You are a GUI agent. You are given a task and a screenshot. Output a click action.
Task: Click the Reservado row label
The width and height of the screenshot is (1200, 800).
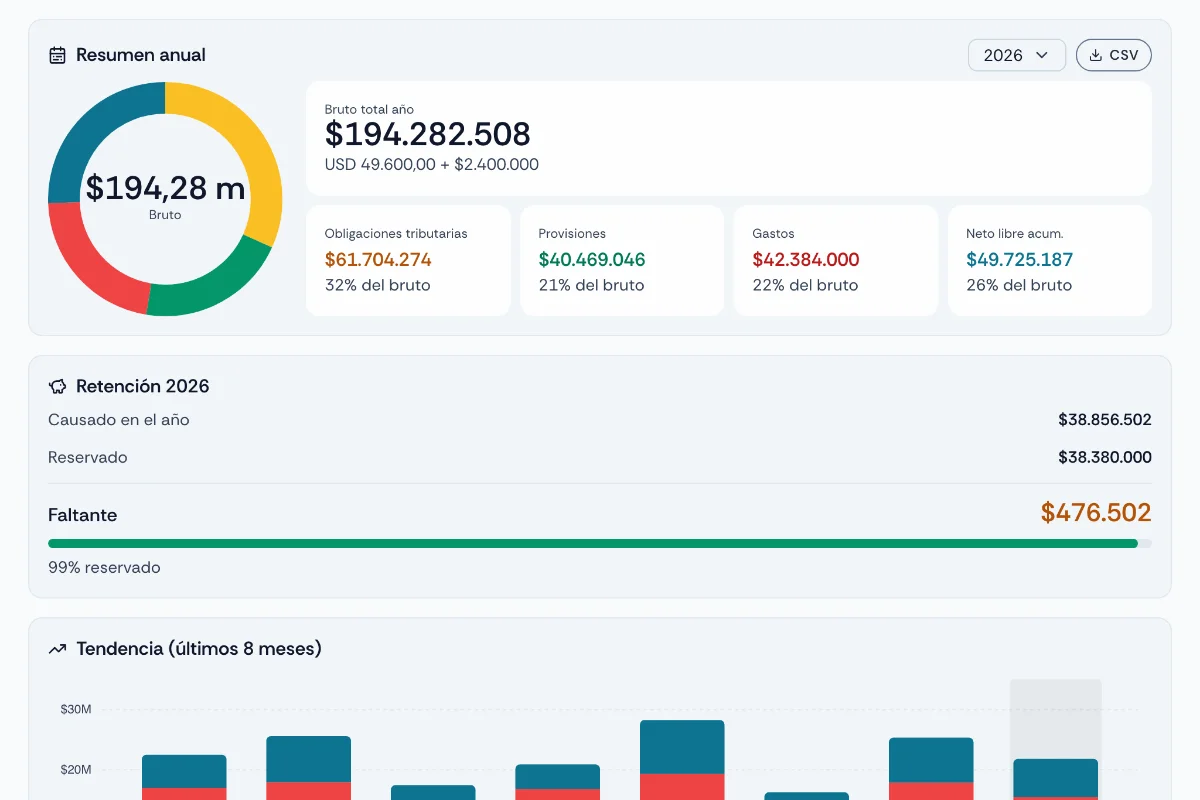[x=88, y=458]
